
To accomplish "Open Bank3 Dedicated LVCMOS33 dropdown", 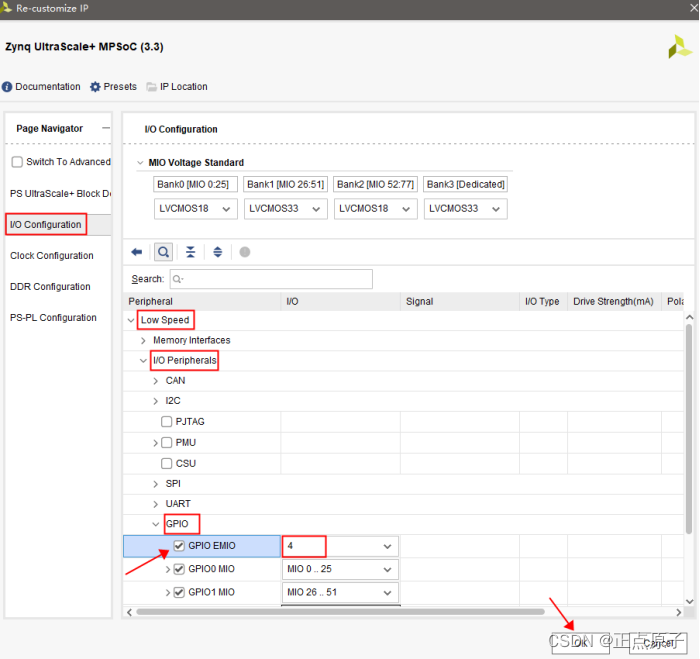I will pyautogui.click(x=466, y=209).
